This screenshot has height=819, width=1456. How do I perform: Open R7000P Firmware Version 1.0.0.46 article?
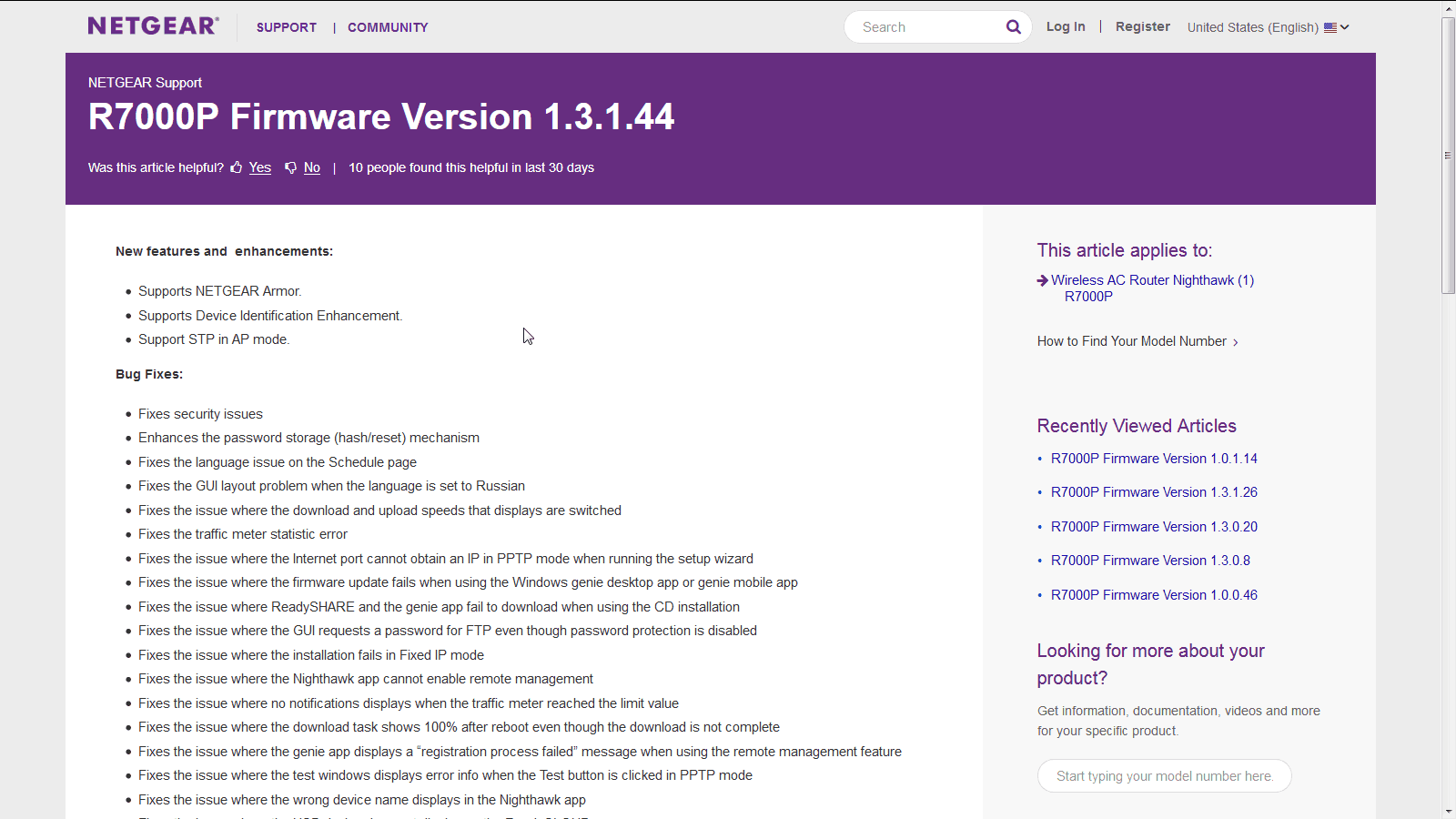[1154, 595]
